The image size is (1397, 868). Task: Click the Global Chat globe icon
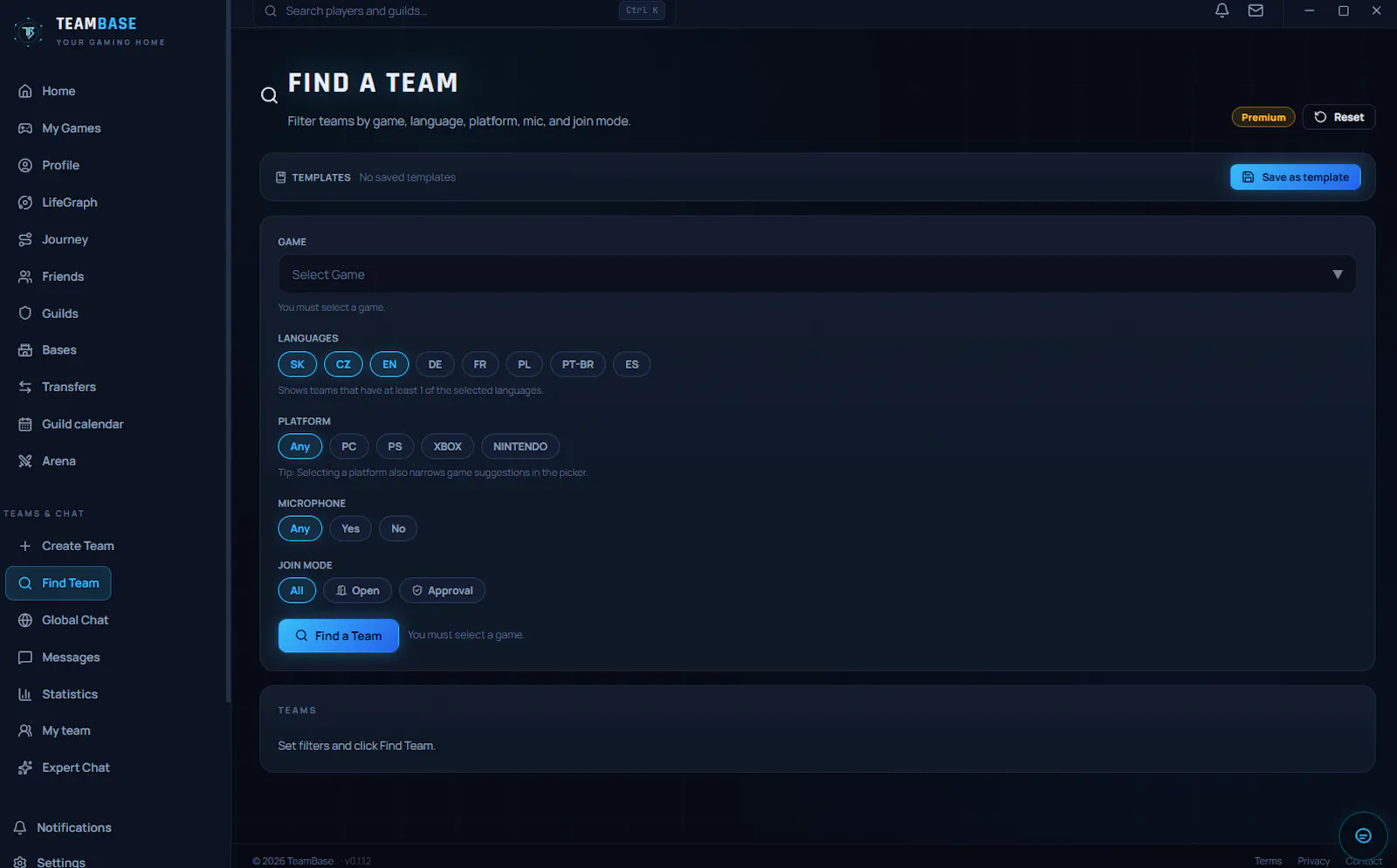(25, 620)
